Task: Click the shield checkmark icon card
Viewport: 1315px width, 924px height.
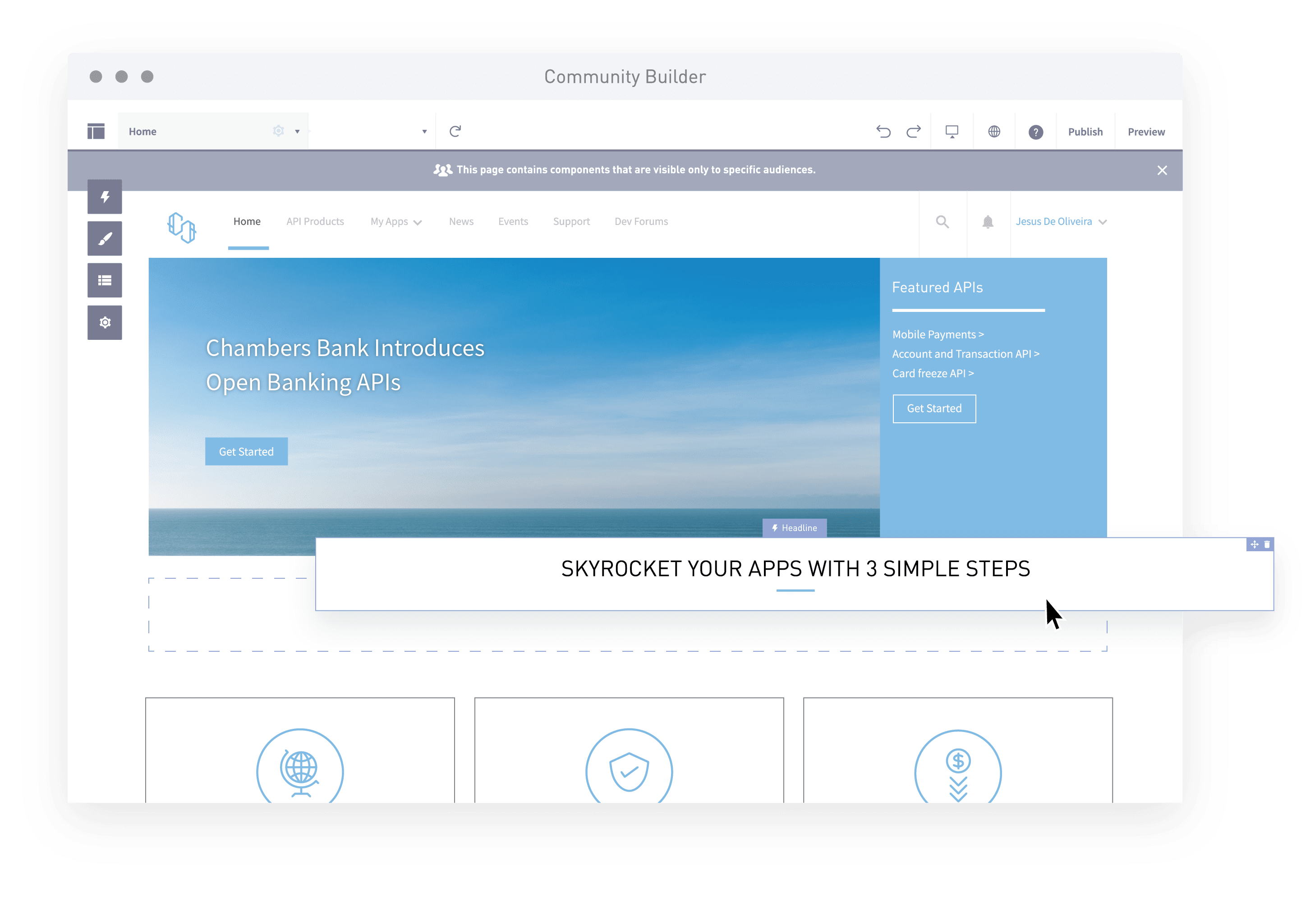Action: (629, 750)
